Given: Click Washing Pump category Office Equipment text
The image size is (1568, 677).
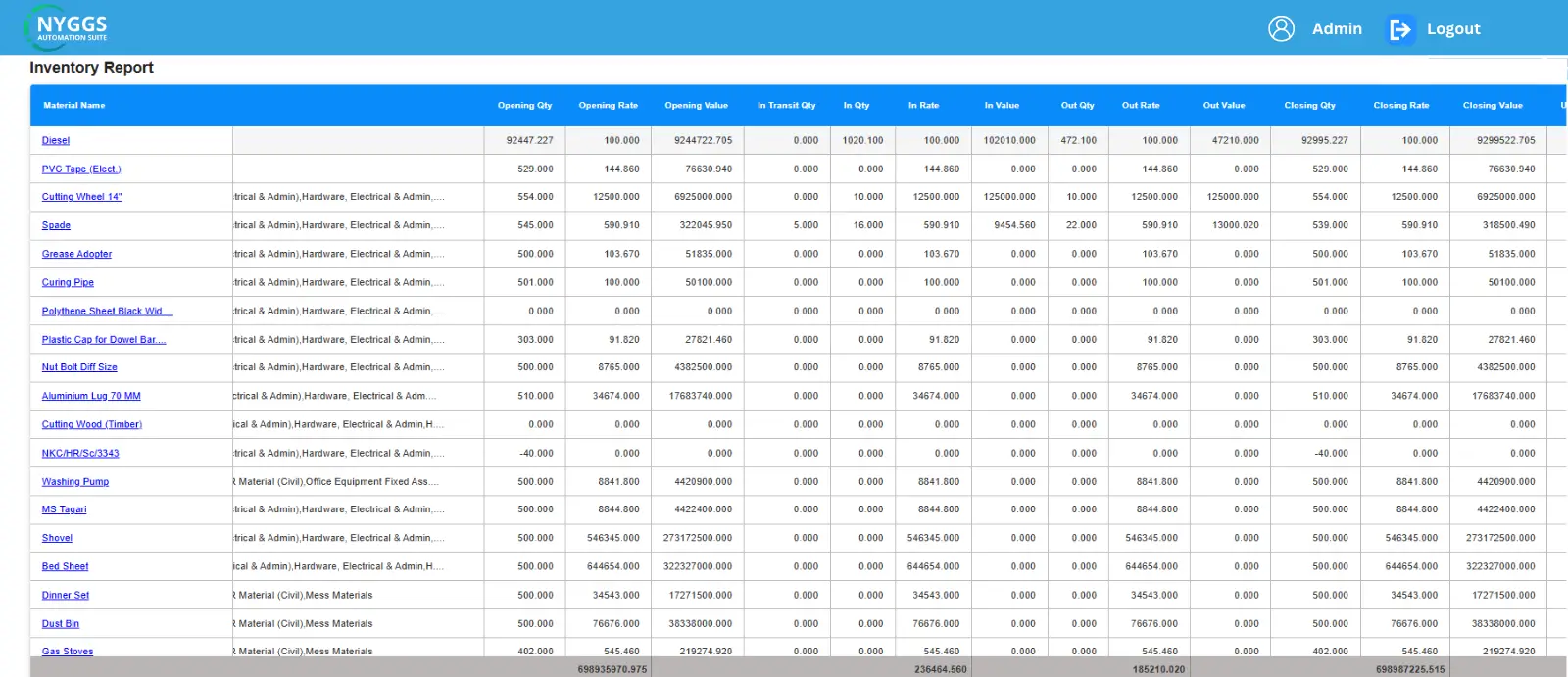Looking at the screenshot, I should click(371, 482).
